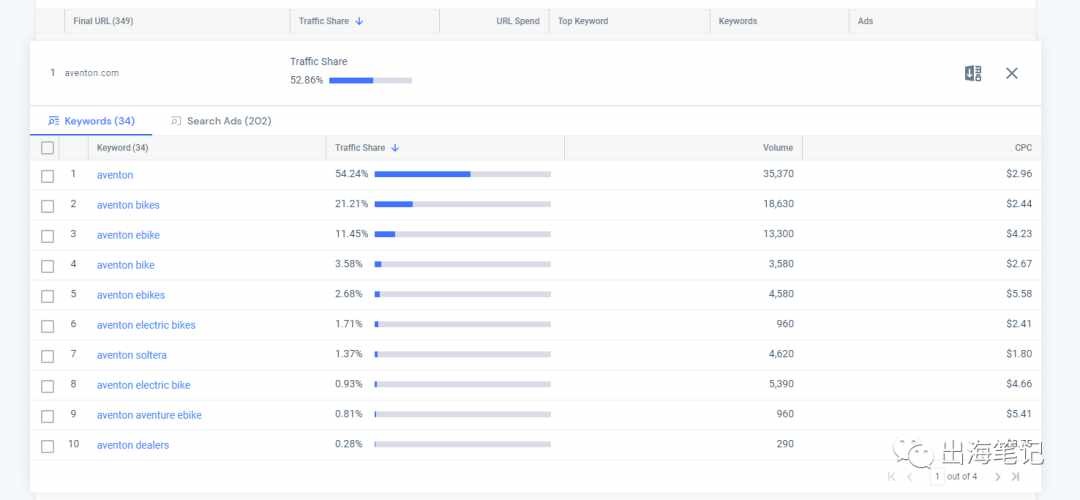
Task: Click the Top Keyword column header
Action: click(x=583, y=21)
